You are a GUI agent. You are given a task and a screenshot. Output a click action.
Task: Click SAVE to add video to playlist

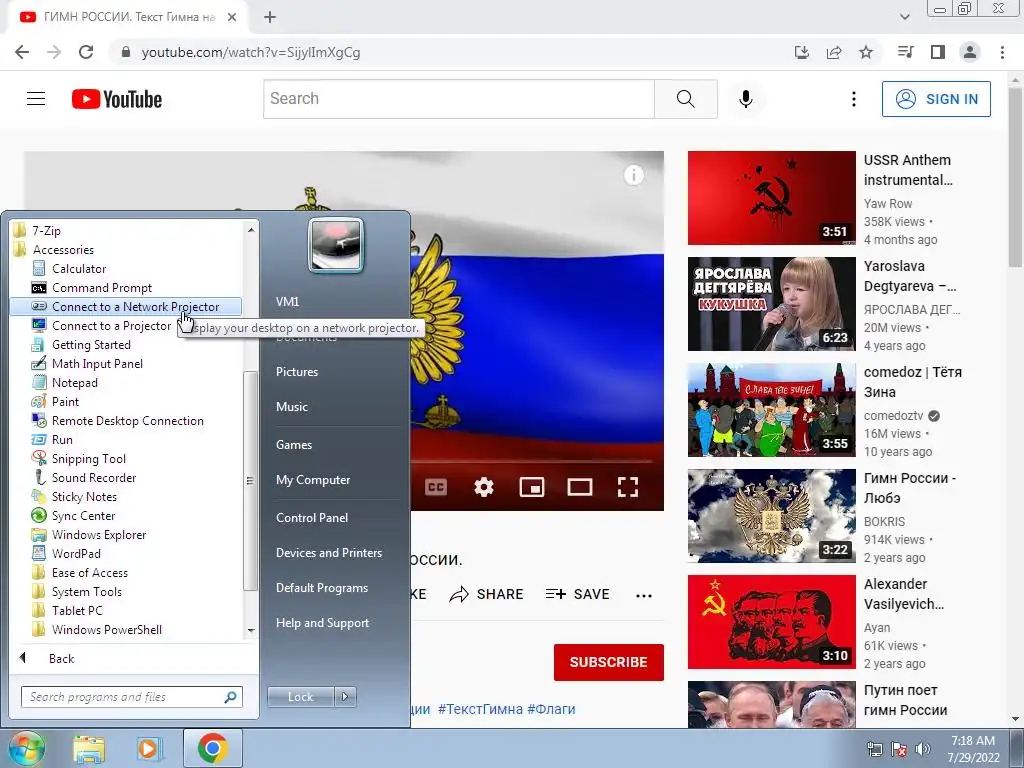577,594
